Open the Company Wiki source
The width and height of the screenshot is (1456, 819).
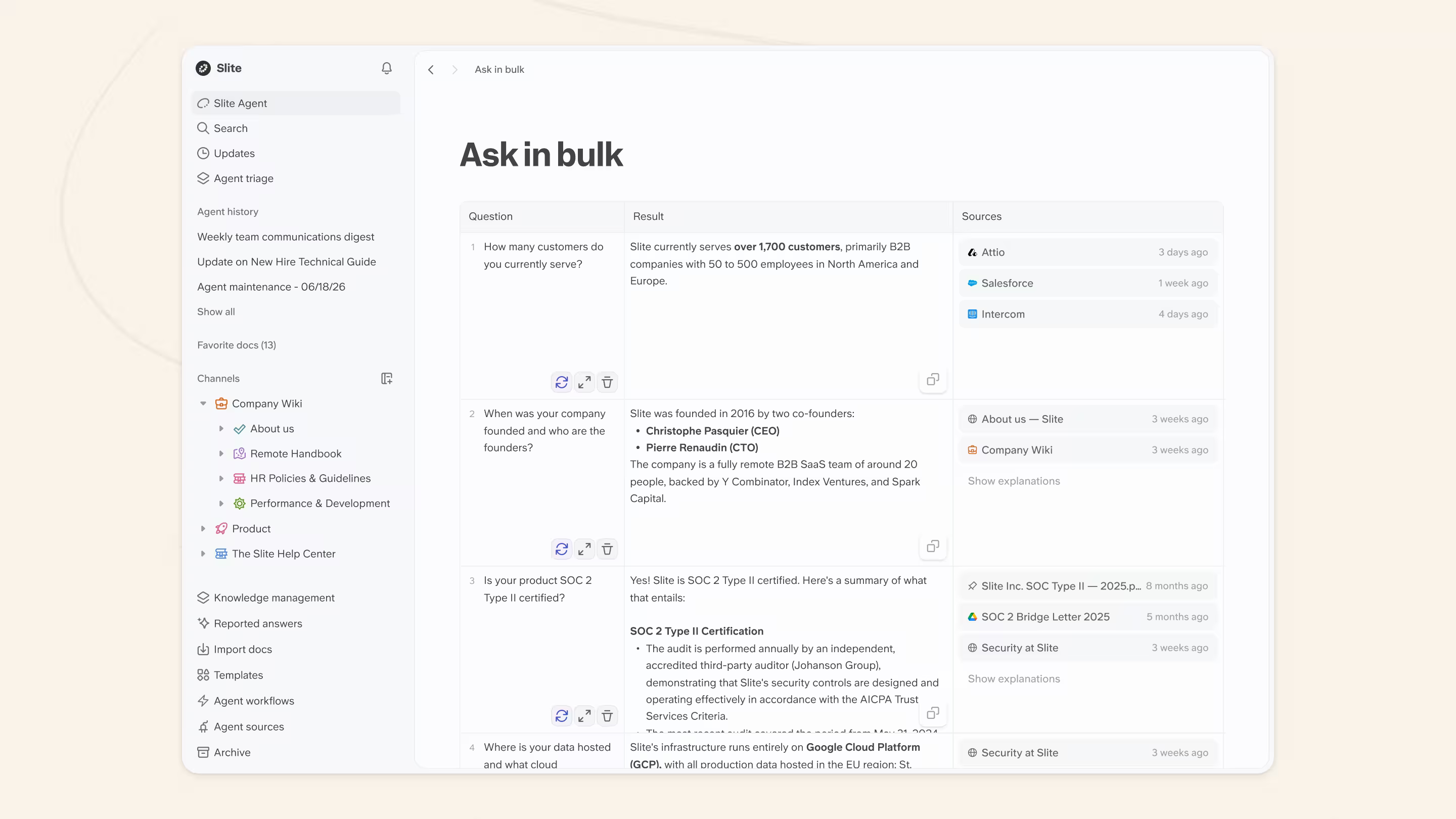click(x=1087, y=450)
